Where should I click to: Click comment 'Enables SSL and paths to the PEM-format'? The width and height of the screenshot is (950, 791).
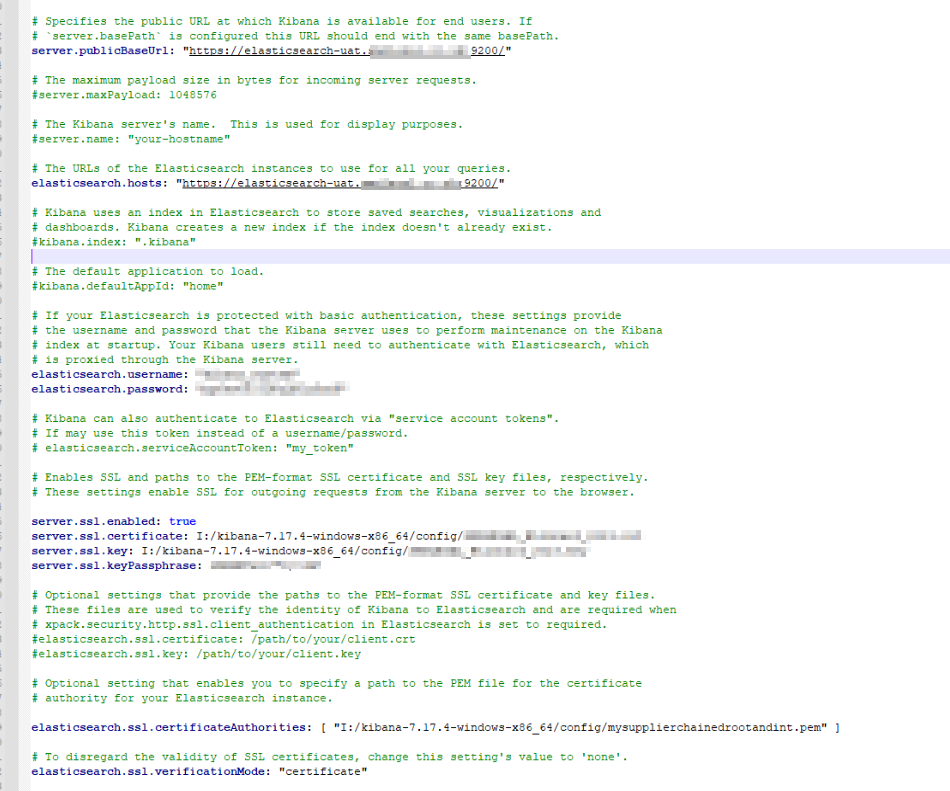[340, 477]
